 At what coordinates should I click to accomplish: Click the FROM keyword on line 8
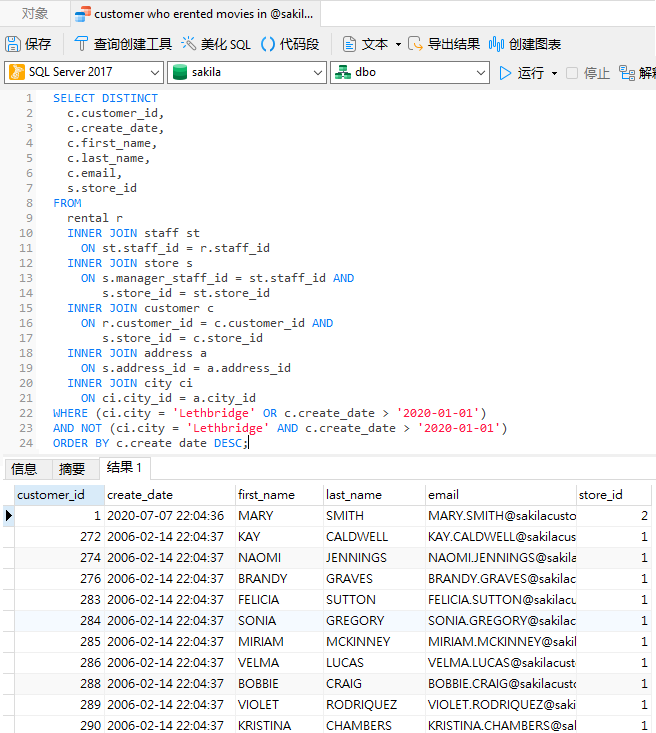coord(67,203)
